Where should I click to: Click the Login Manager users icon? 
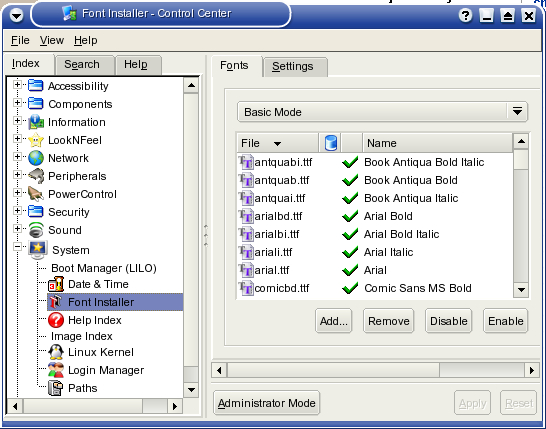[x=56, y=370]
